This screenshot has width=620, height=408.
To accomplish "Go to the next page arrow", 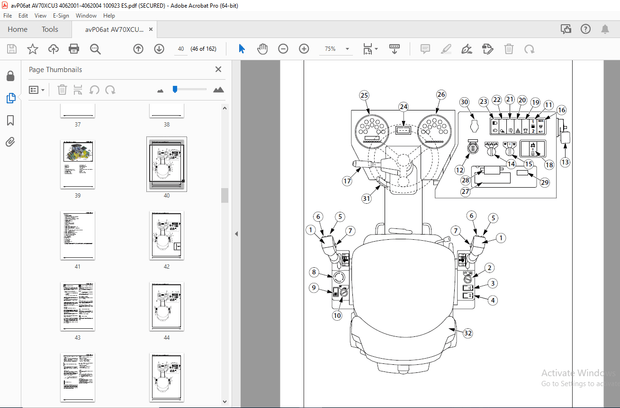I will 159,49.
